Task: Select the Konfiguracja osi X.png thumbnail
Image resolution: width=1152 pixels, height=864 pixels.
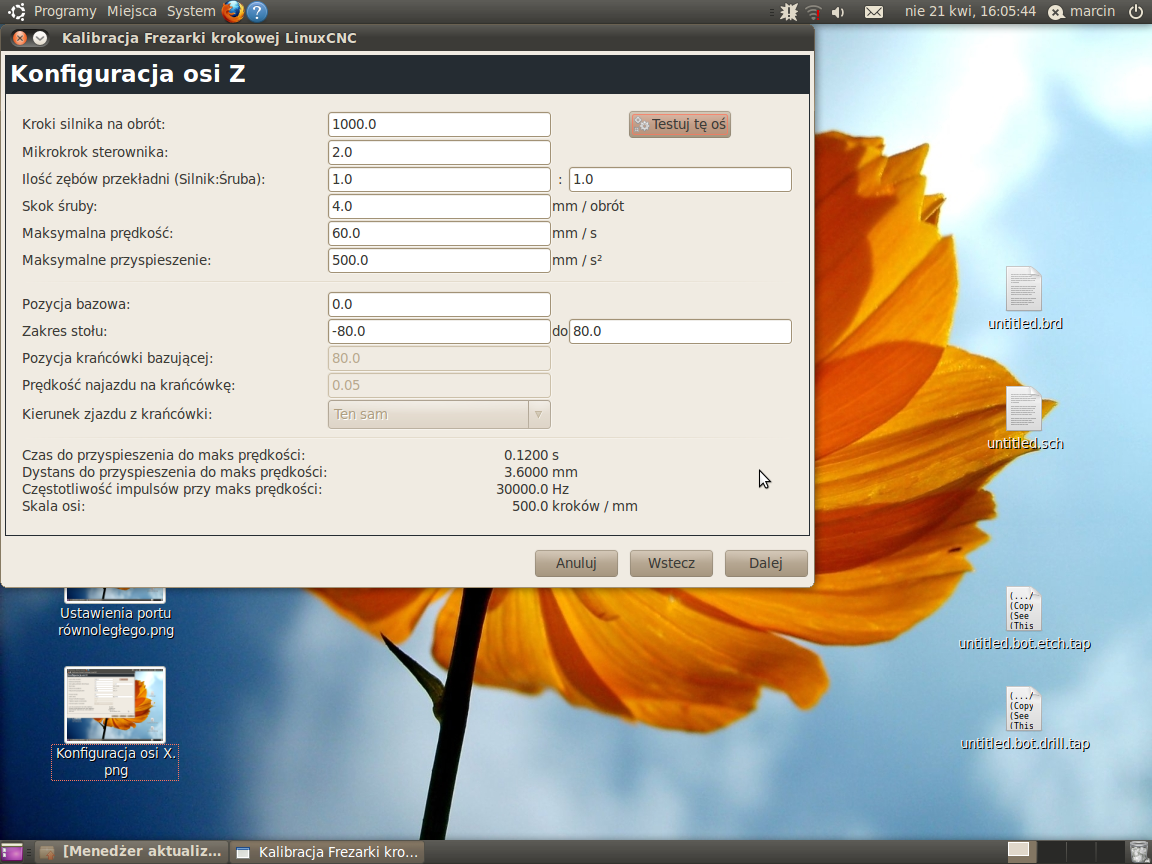Action: click(115, 705)
